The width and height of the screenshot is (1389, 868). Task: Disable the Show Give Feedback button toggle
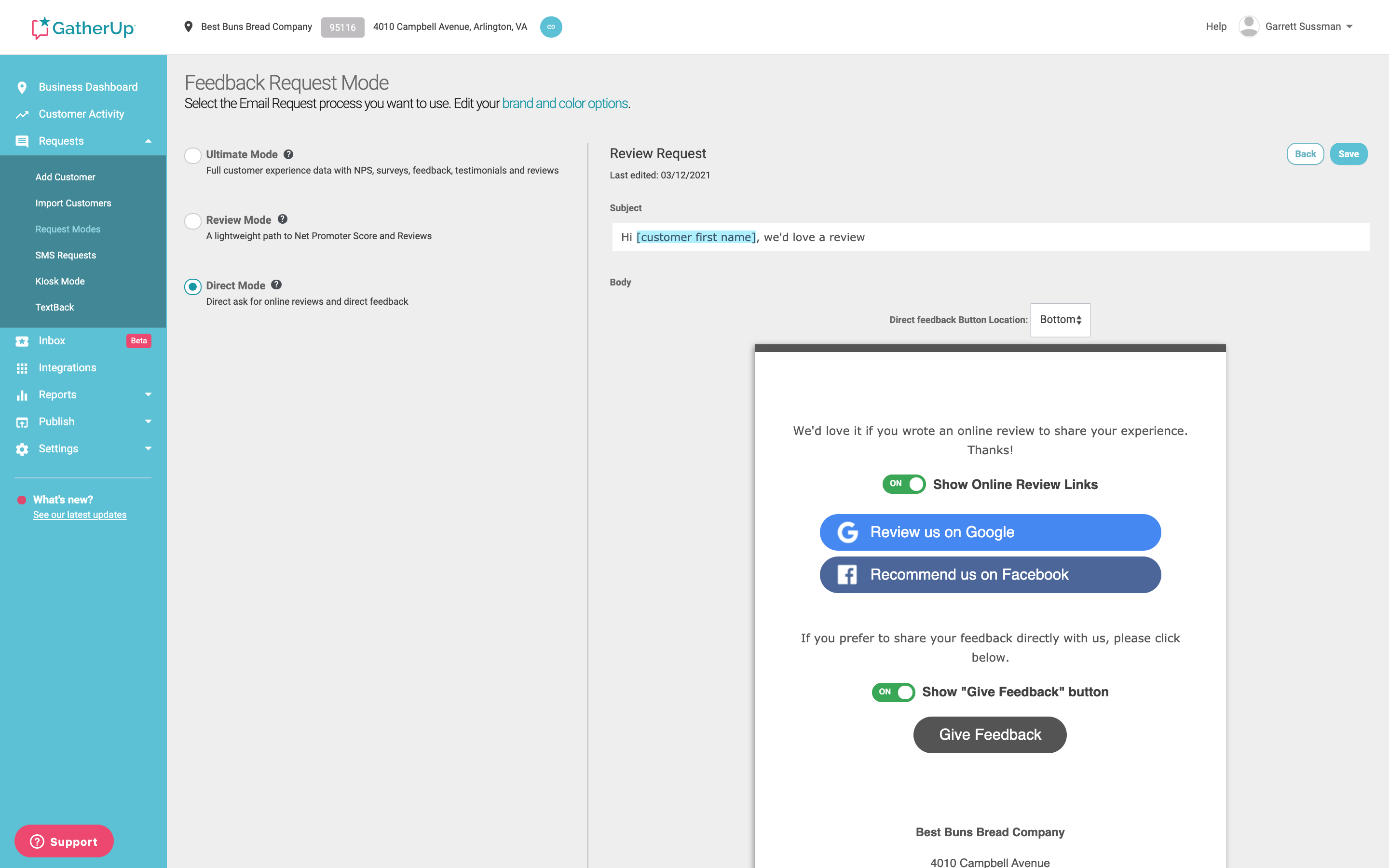(x=893, y=692)
